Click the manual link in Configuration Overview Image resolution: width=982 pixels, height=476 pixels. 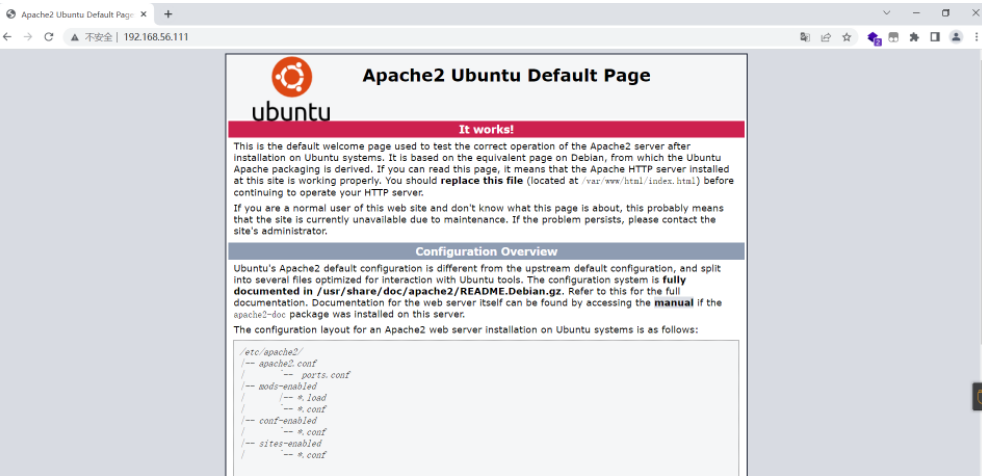click(673, 303)
